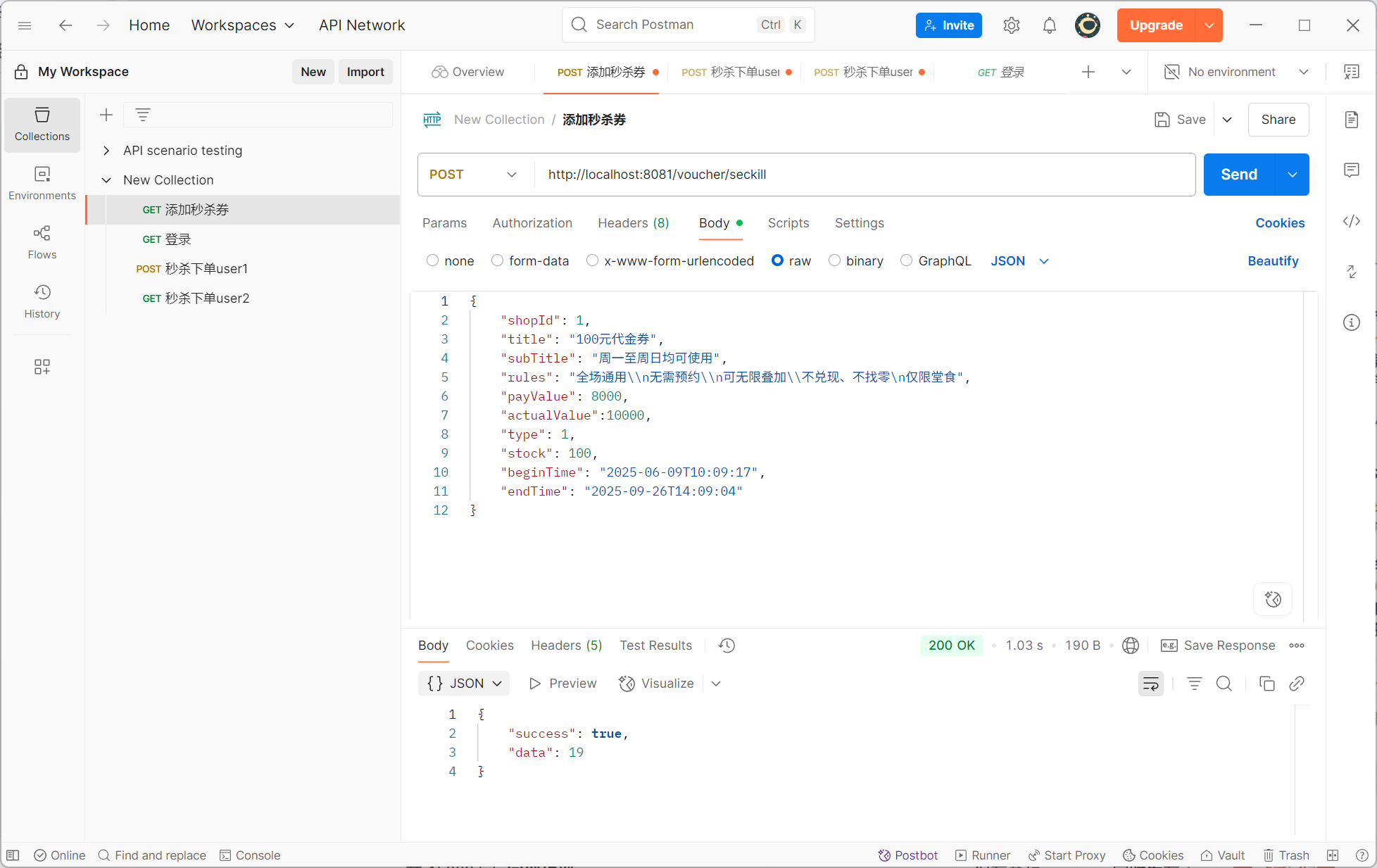Open the POST method dropdown
The height and width of the screenshot is (868, 1377).
pos(474,175)
